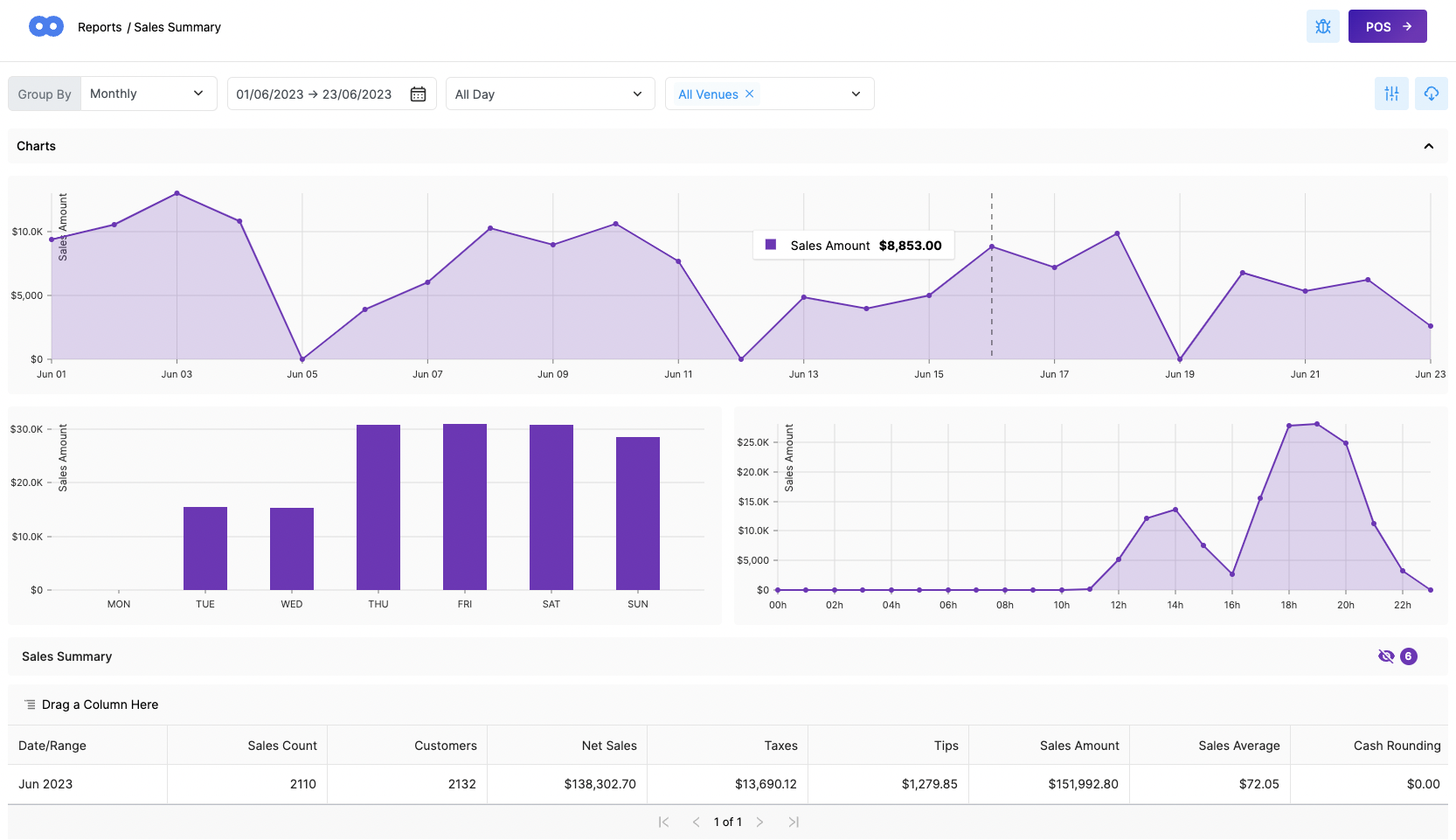Go to the previous table page
The image size is (1456, 840).
tap(696, 822)
